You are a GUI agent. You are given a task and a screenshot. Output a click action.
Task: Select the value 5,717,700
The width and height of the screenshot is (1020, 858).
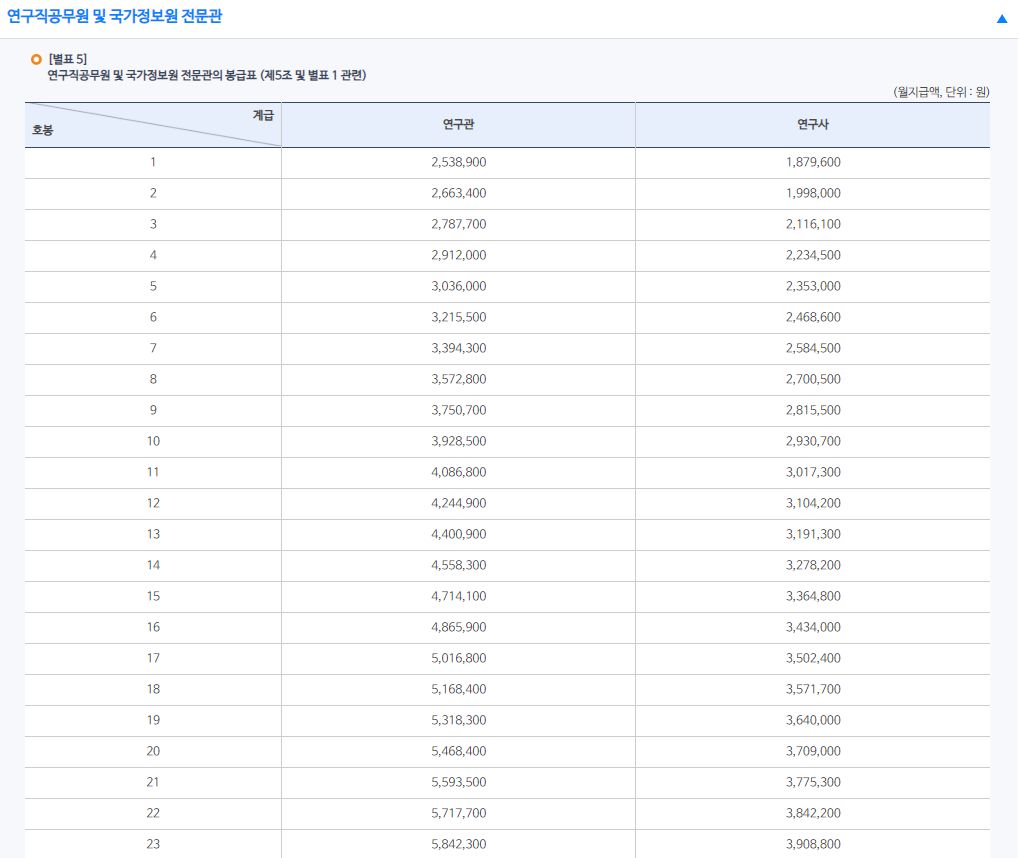pyautogui.click(x=459, y=813)
